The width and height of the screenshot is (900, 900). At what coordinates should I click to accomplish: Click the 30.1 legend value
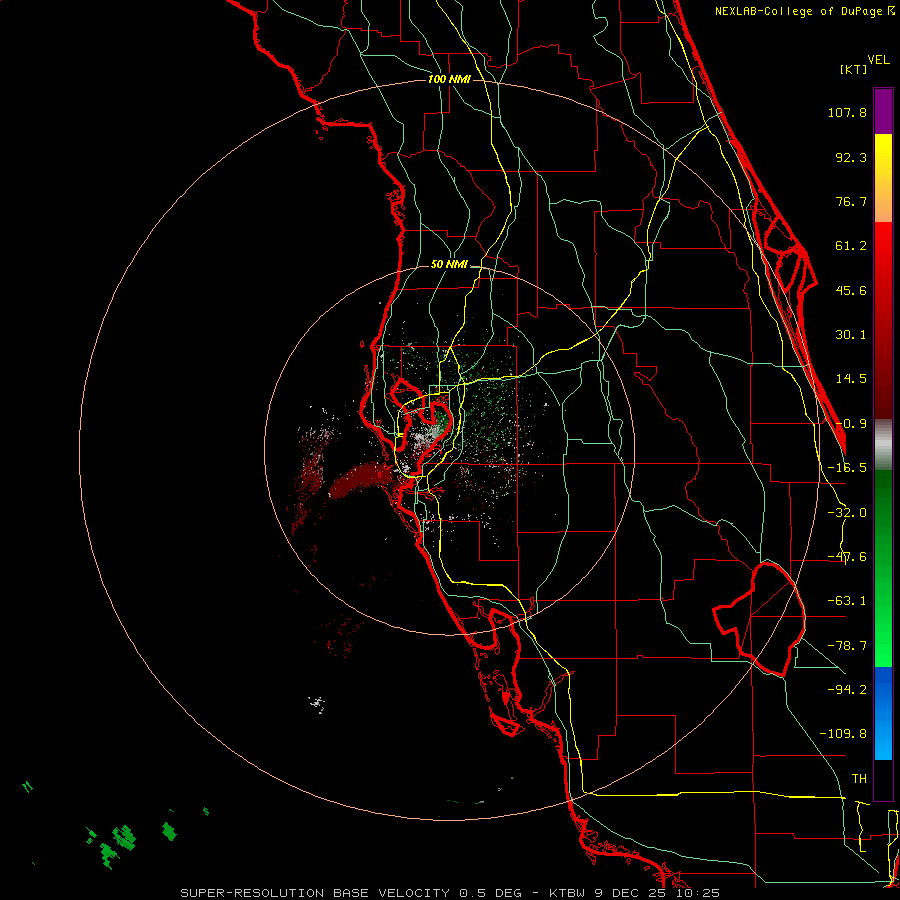(x=851, y=335)
